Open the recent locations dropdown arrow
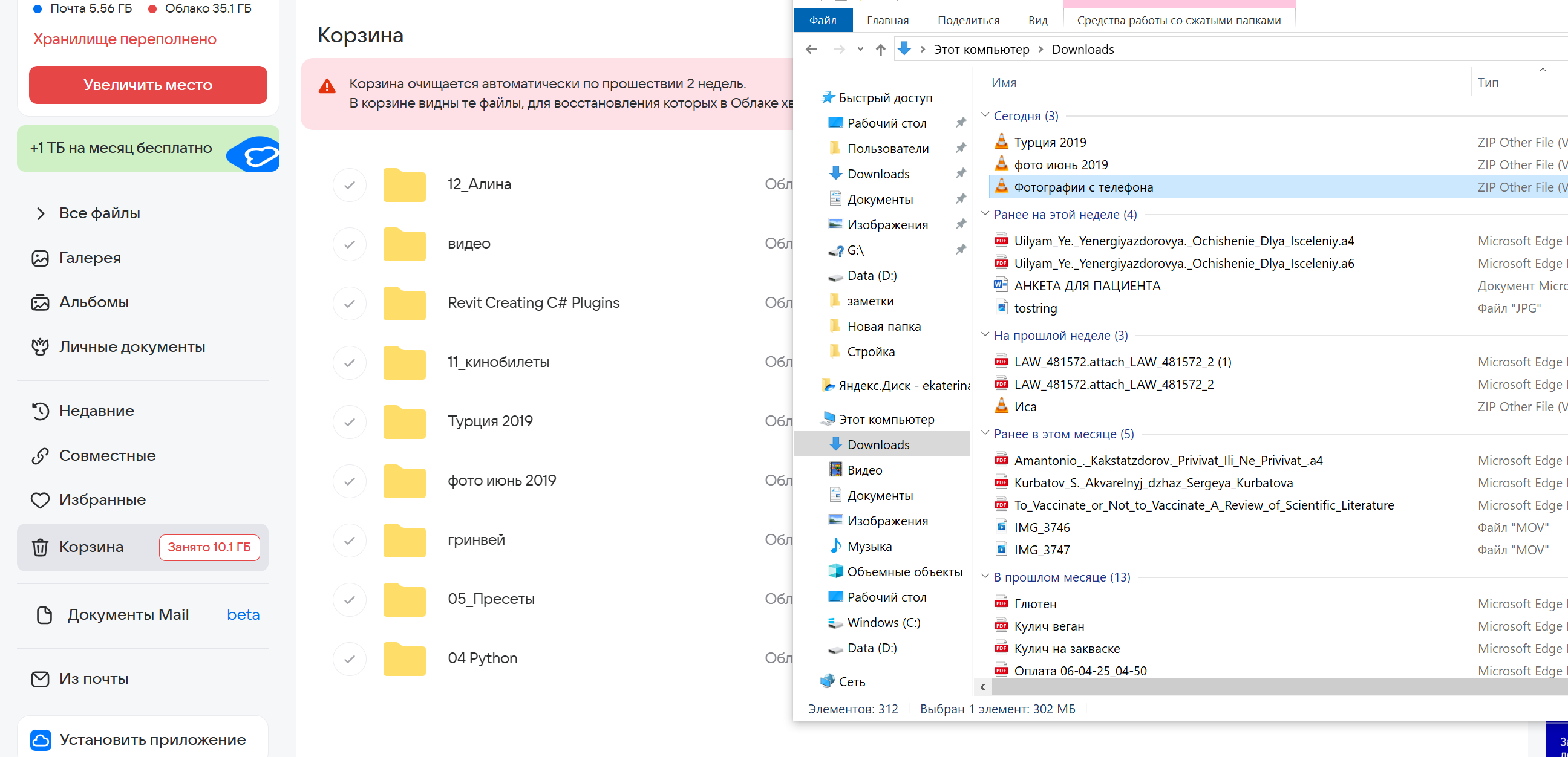The height and width of the screenshot is (757, 1568). point(860,50)
